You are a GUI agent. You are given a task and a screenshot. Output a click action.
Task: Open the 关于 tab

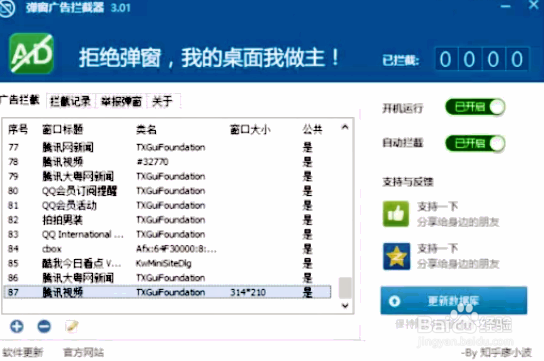(162, 101)
